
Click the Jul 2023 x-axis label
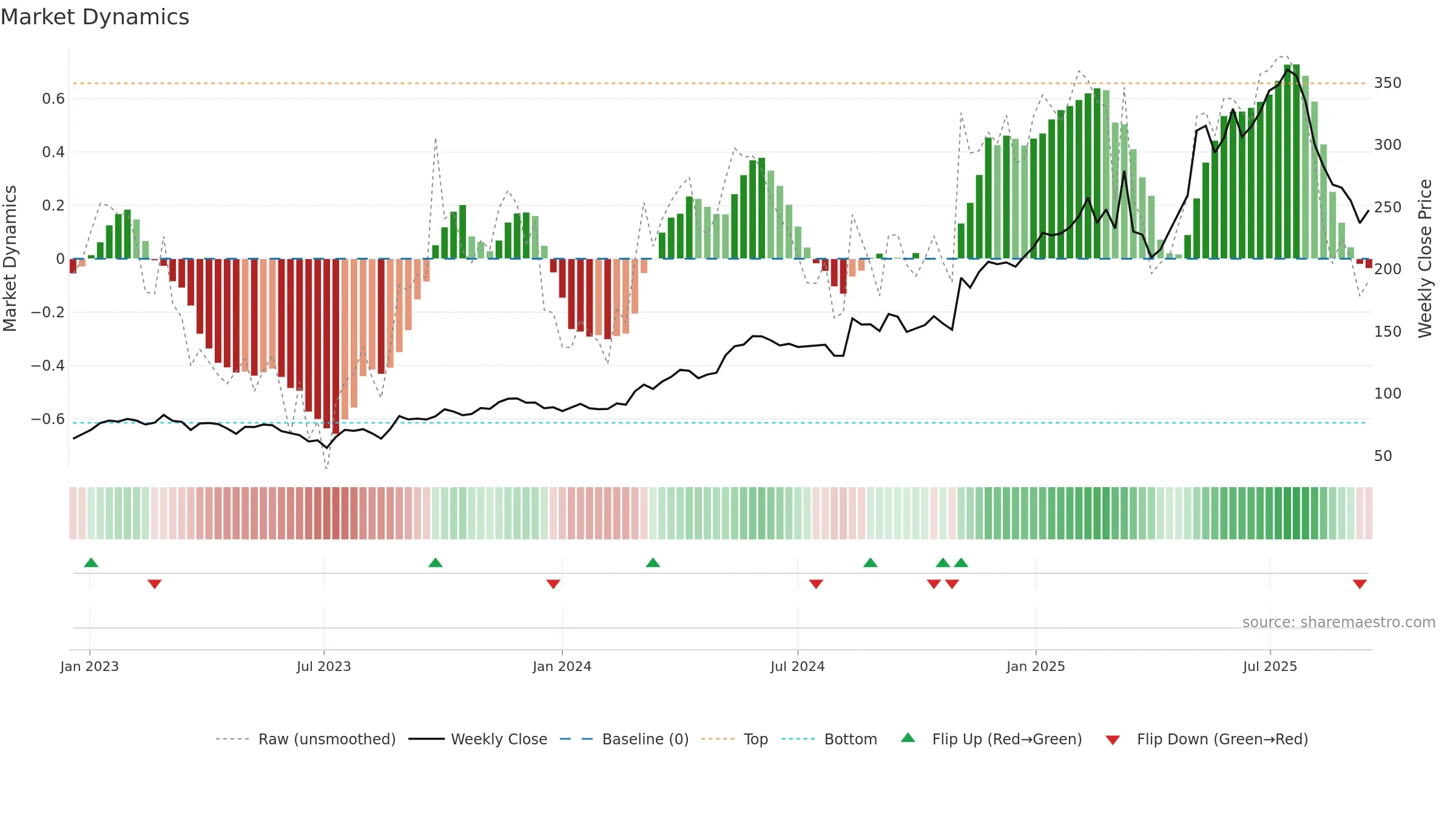pyautogui.click(x=324, y=666)
